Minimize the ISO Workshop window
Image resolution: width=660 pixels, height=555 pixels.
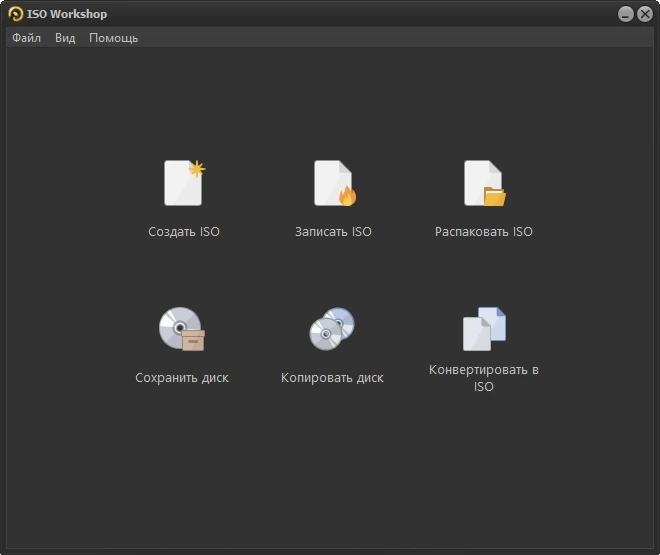625,14
